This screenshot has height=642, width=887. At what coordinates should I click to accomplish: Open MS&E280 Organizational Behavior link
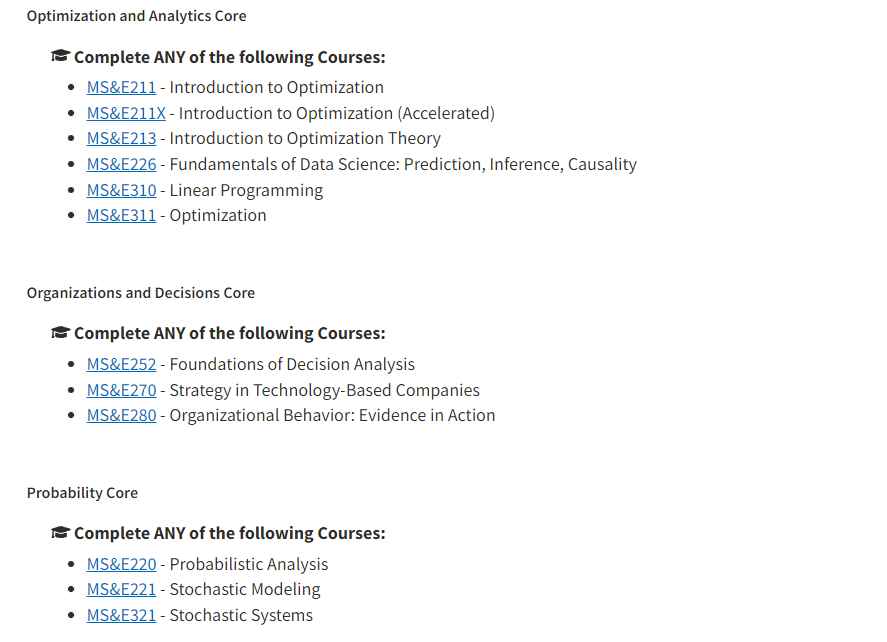(121, 415)
